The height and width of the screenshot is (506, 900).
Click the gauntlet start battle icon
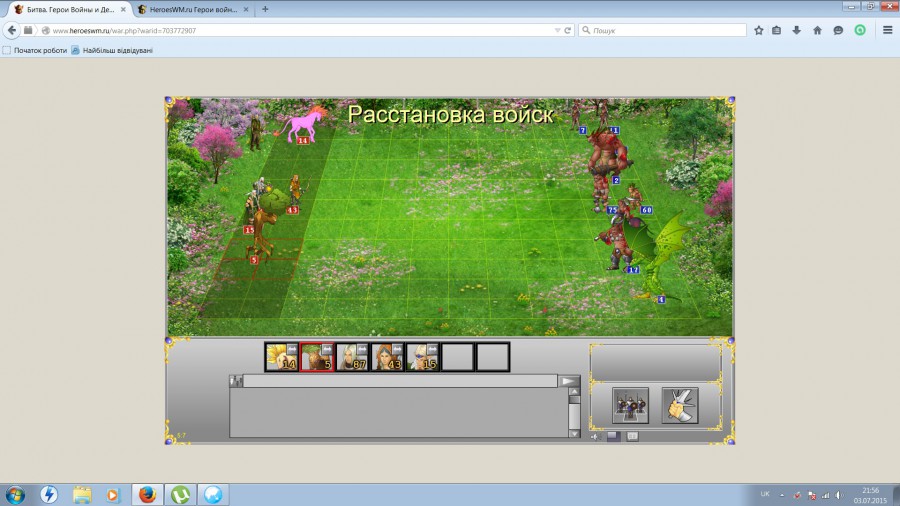click(x=680, y=405)
